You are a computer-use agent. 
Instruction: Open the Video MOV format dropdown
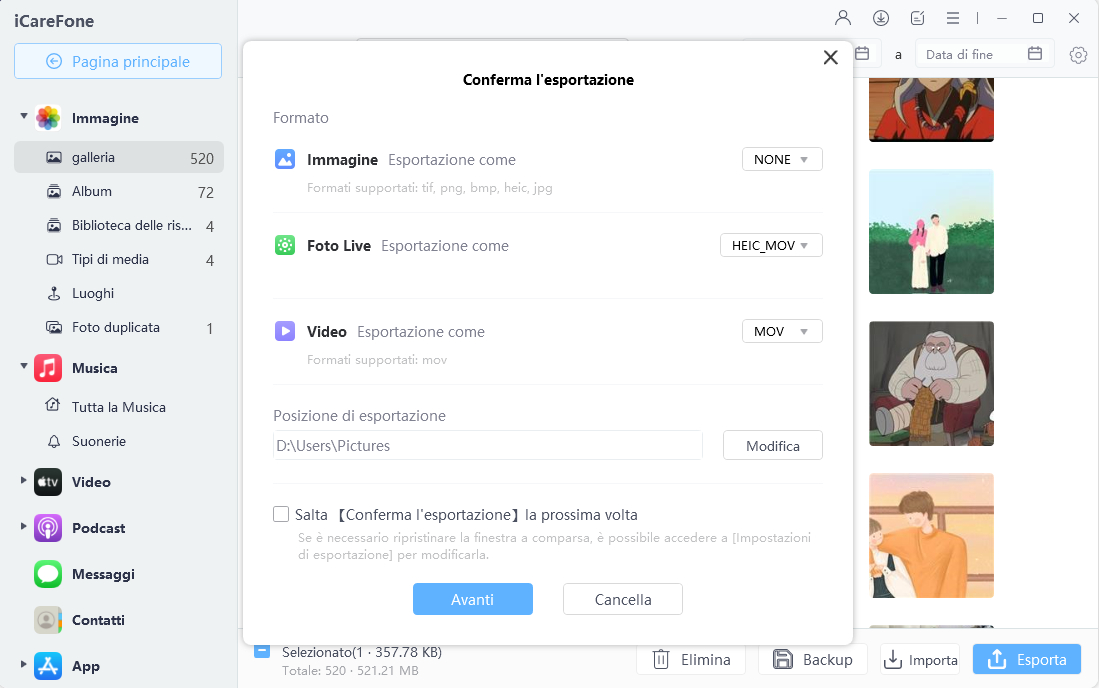[782, 332]
